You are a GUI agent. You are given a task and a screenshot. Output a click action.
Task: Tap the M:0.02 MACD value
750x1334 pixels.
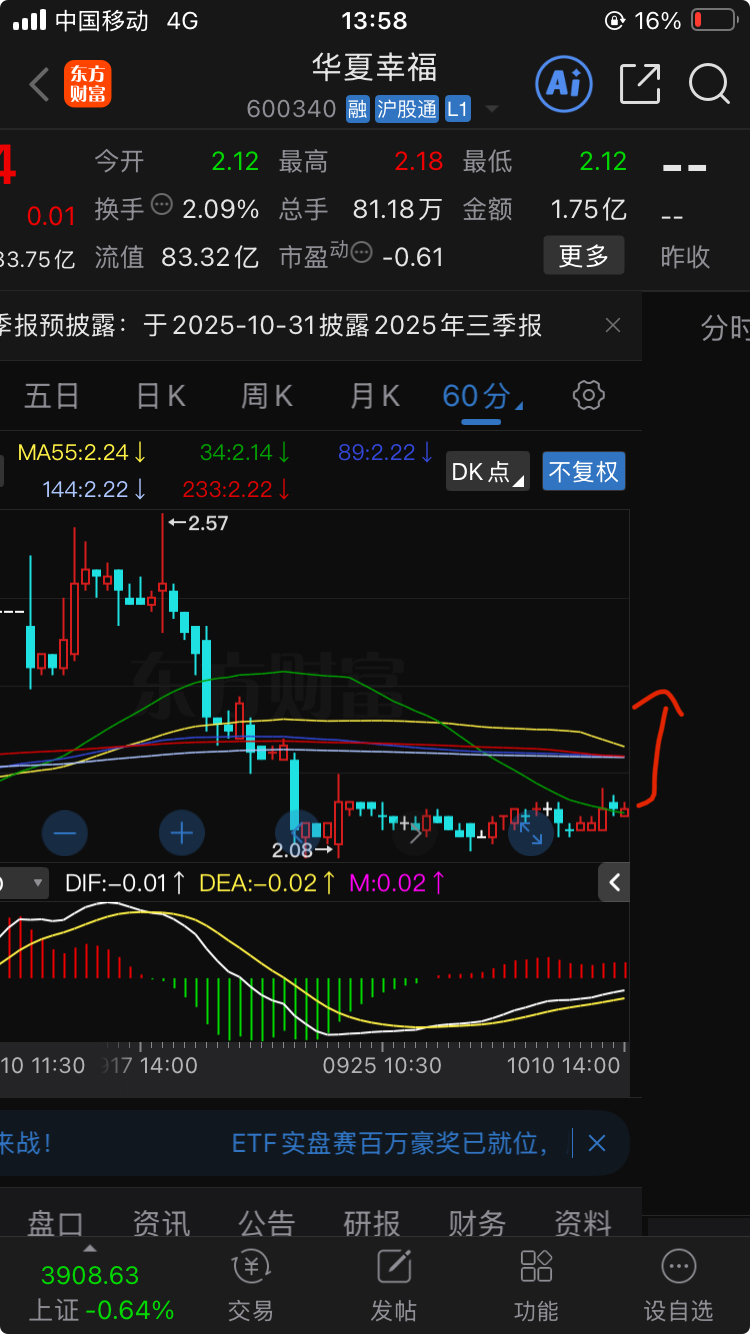coord(397,883)
